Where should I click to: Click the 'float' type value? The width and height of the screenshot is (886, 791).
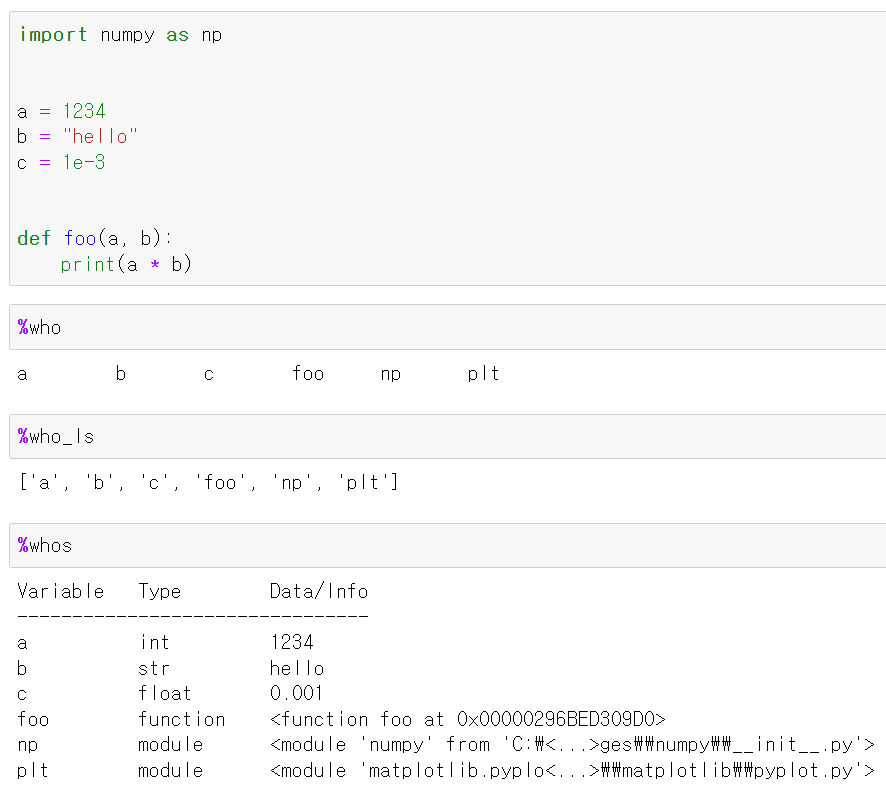[165, 693]
